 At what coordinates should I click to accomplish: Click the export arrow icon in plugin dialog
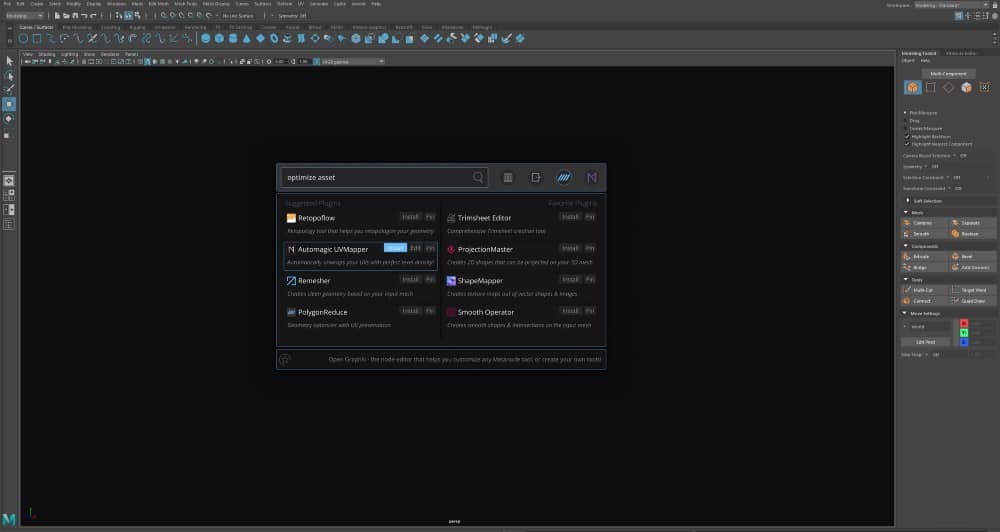(x=536, y=177)
